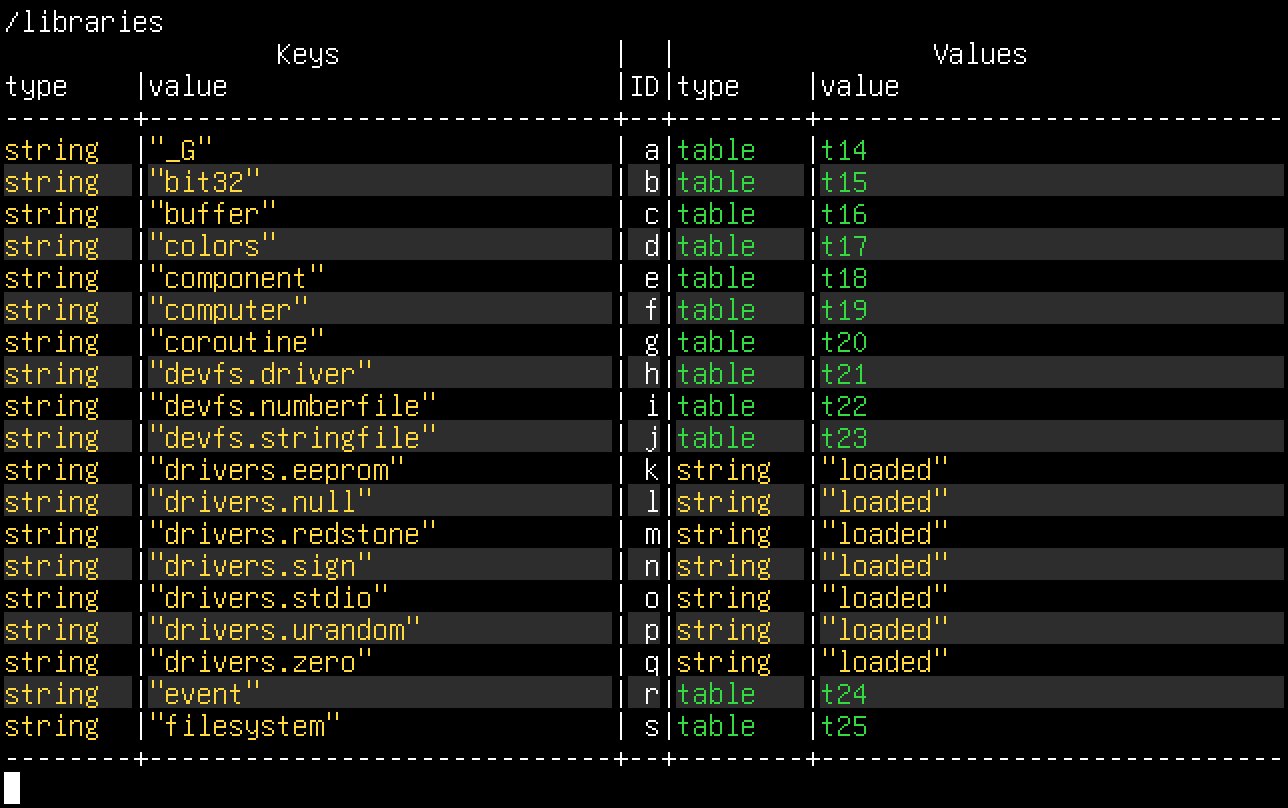
Task: Click the Keys column group header
Action: coord(308,54)
